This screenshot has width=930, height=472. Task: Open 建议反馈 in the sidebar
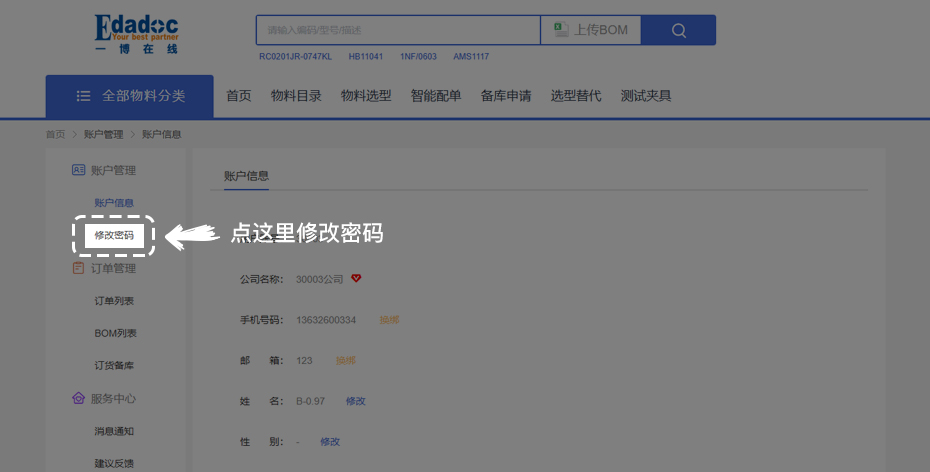pos(114,464)
